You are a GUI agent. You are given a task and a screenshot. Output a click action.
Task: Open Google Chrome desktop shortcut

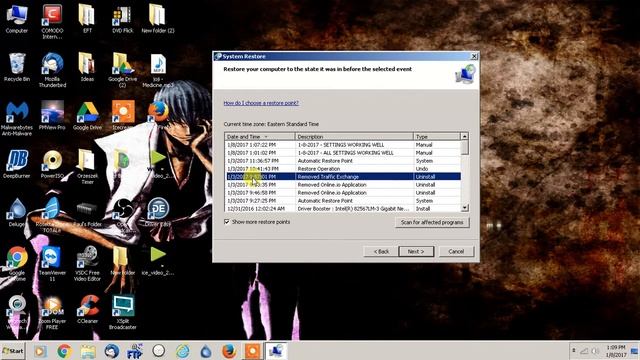[17, 264]
